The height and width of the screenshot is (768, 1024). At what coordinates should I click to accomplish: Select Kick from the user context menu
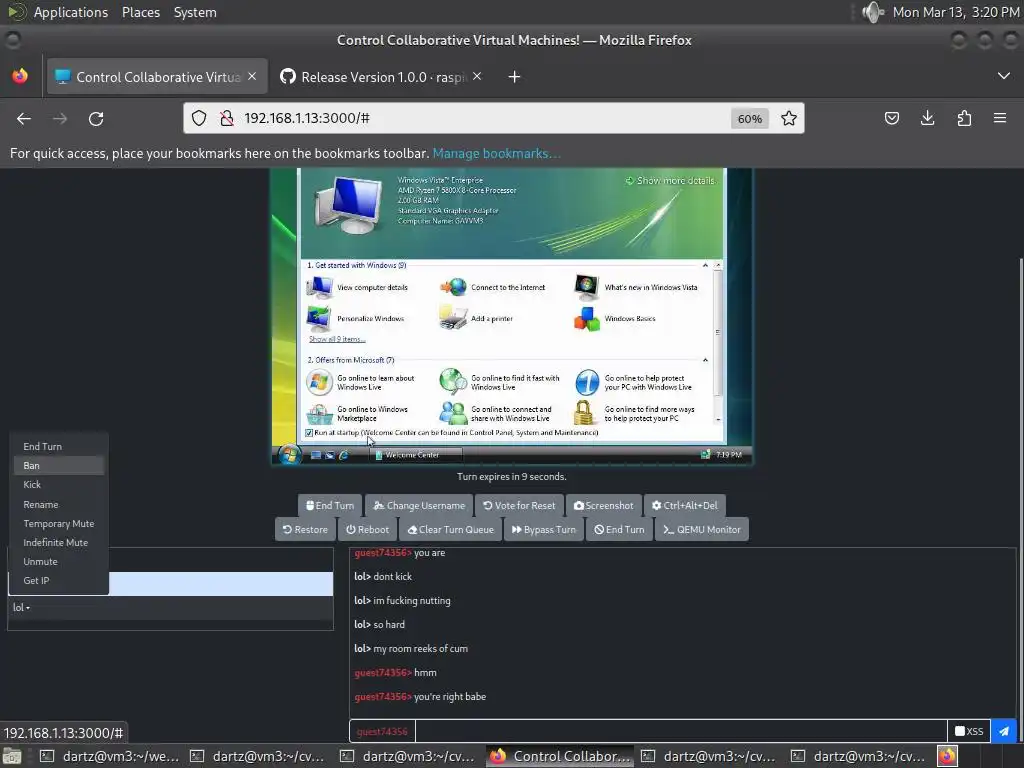click(x=59, y=485)
